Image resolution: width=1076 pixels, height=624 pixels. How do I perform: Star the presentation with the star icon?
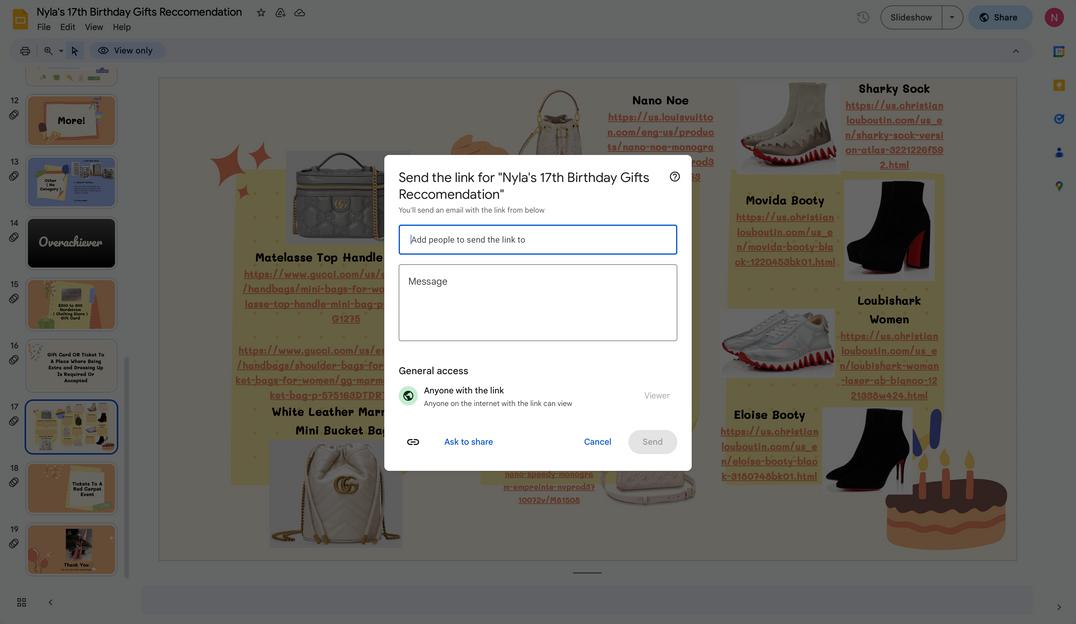point(261,12)
